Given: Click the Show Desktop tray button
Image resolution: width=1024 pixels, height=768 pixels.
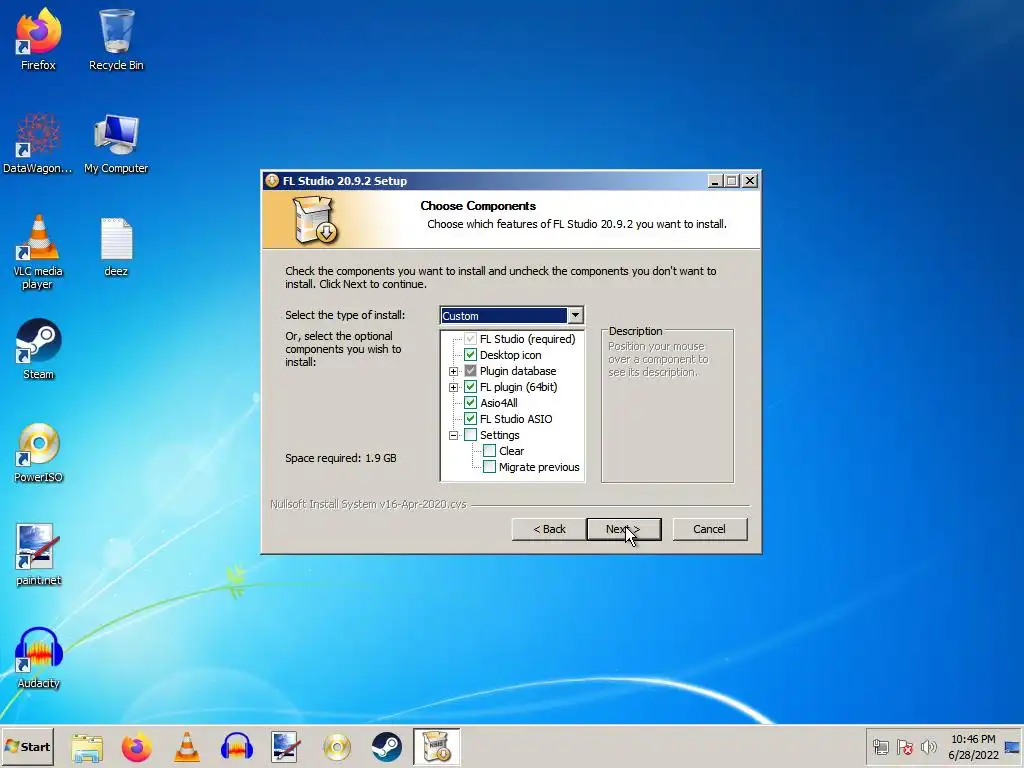Looking at the screenshot, I should [1013, 747].
